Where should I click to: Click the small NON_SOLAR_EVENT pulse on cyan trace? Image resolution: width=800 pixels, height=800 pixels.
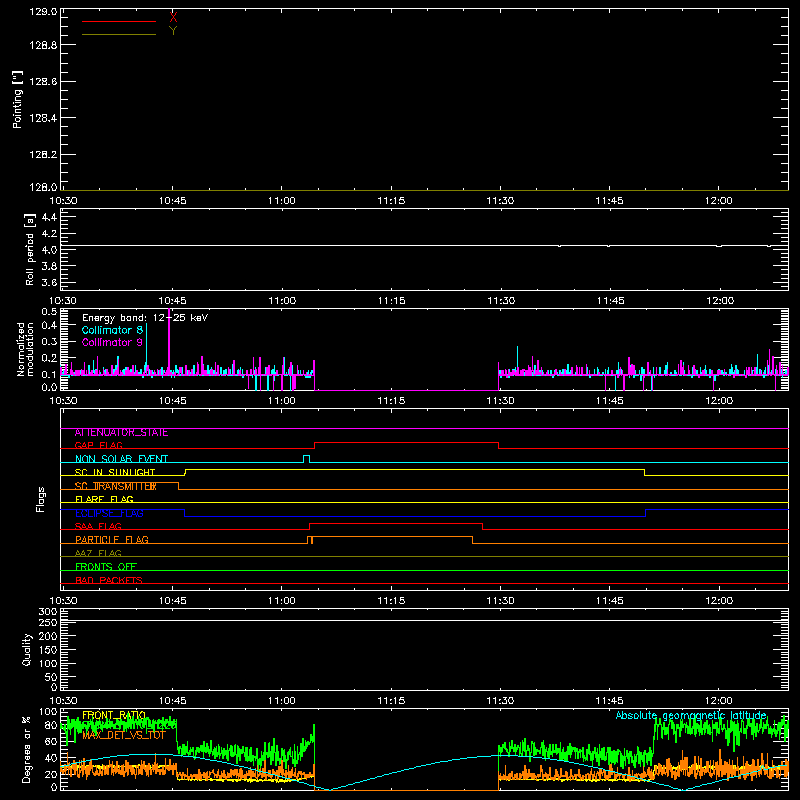click(x=306, y=459)
